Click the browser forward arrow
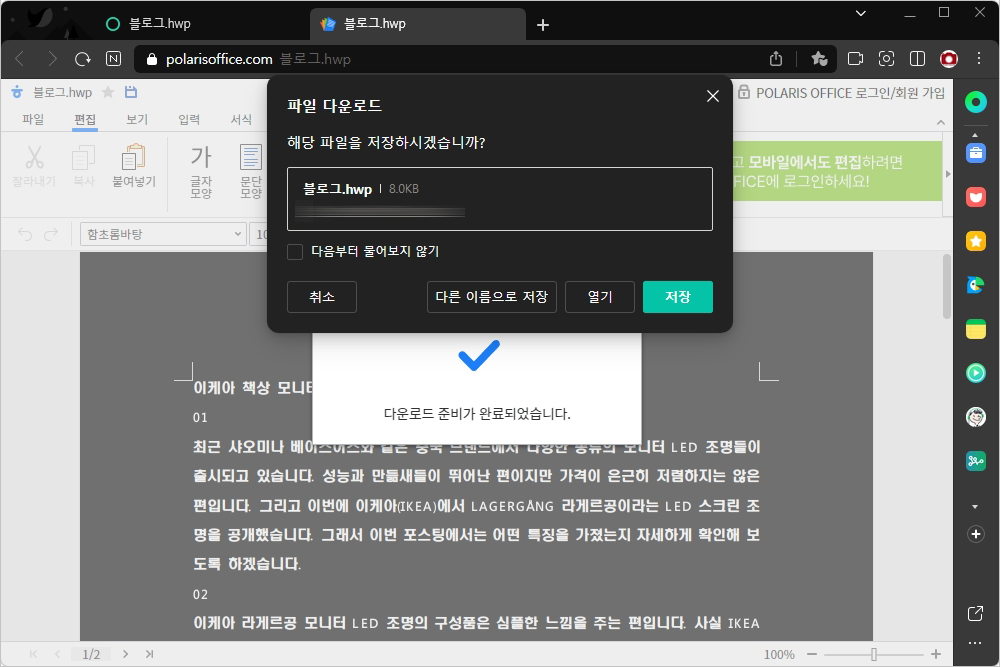This screenshot has height=667, width=1000. [x=52, y=59]
